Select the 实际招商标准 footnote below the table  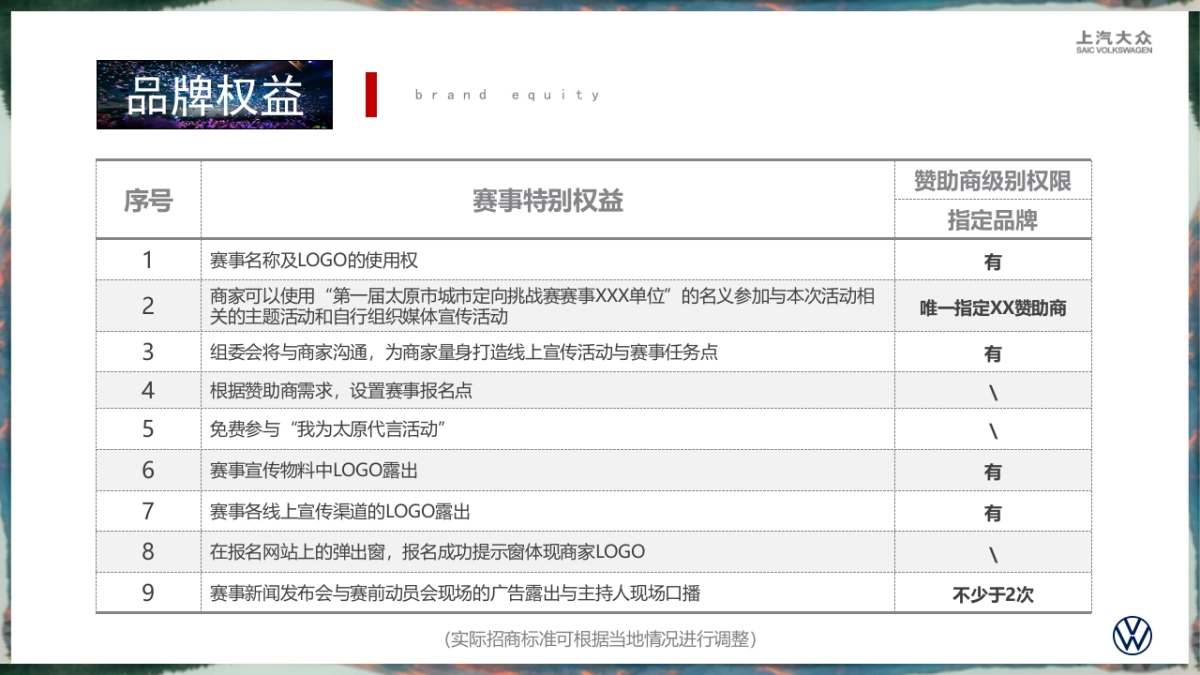point(599,639)
